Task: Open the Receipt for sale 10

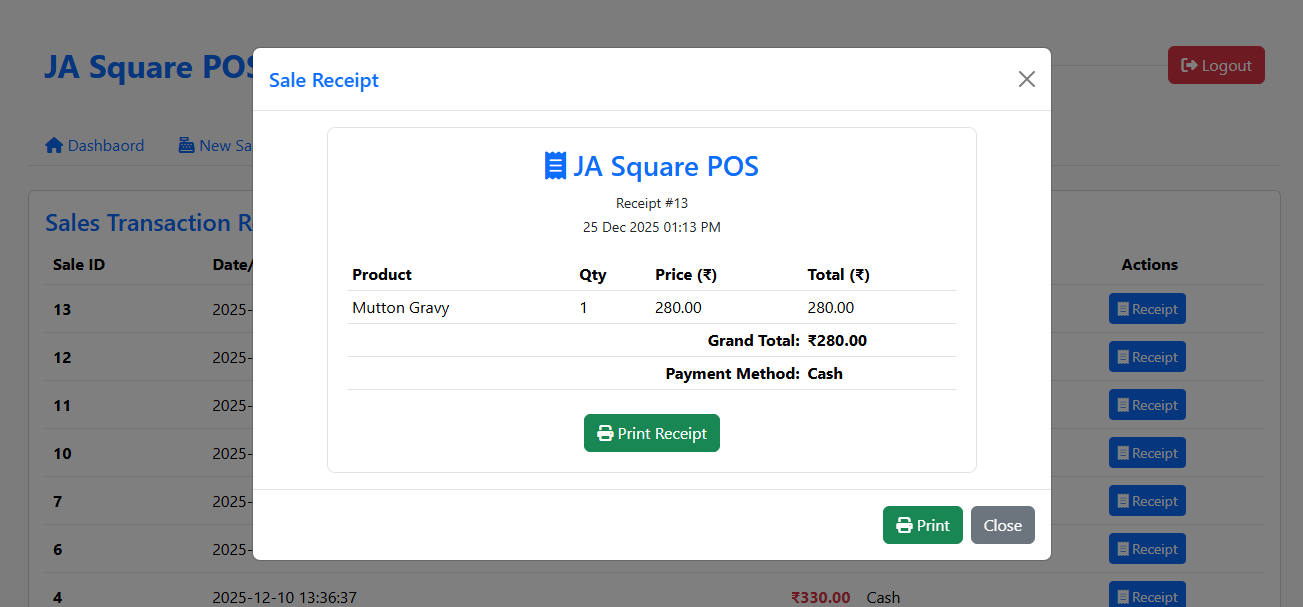Action: 1147,452
